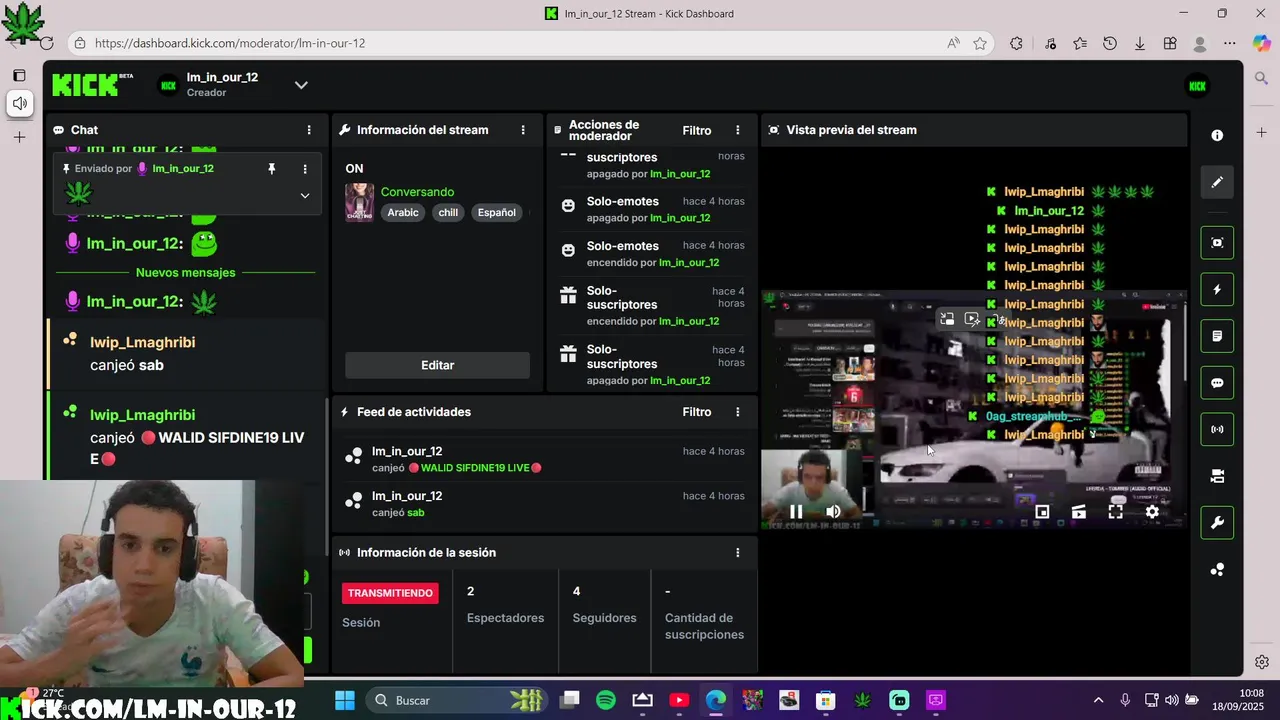Pause the stream preview video
The image size is (1280, 720).
coord(796,512)
